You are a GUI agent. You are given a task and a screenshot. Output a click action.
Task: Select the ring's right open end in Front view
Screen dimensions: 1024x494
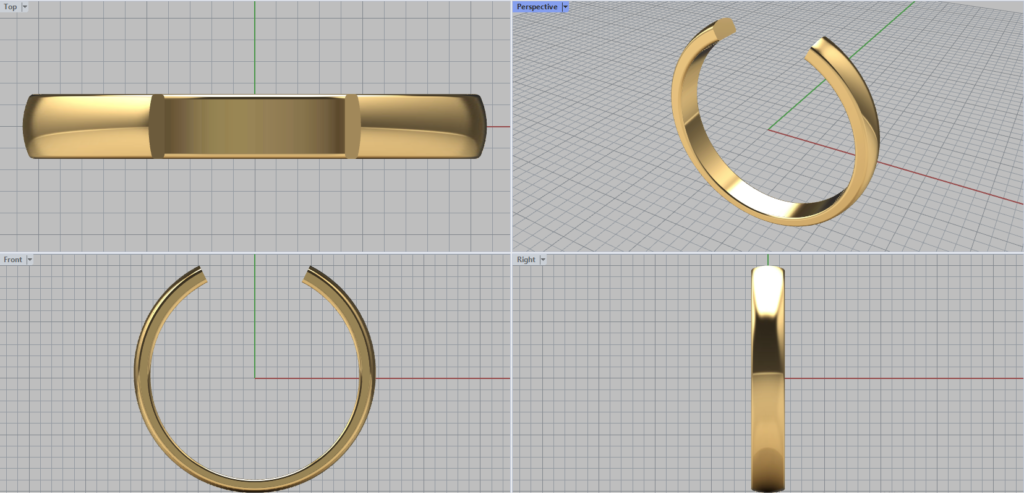point(312,273)
